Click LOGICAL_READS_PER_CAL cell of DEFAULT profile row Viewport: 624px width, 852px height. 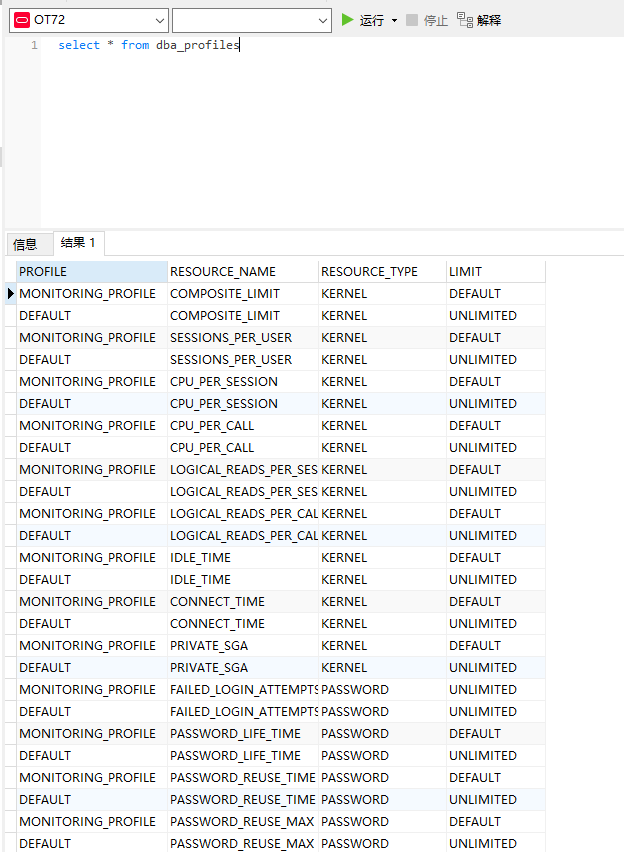pyautogui.click(x=243, y=536)
